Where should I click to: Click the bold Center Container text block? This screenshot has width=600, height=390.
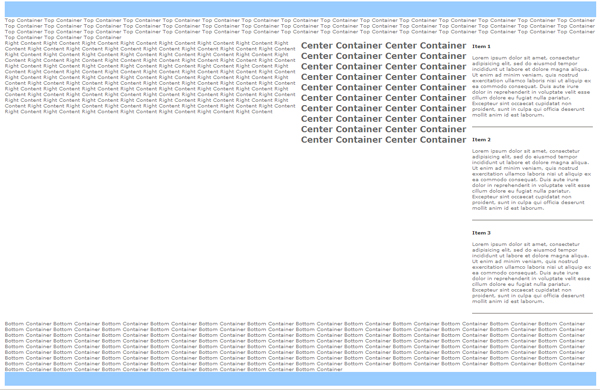[x=383, y=93]
